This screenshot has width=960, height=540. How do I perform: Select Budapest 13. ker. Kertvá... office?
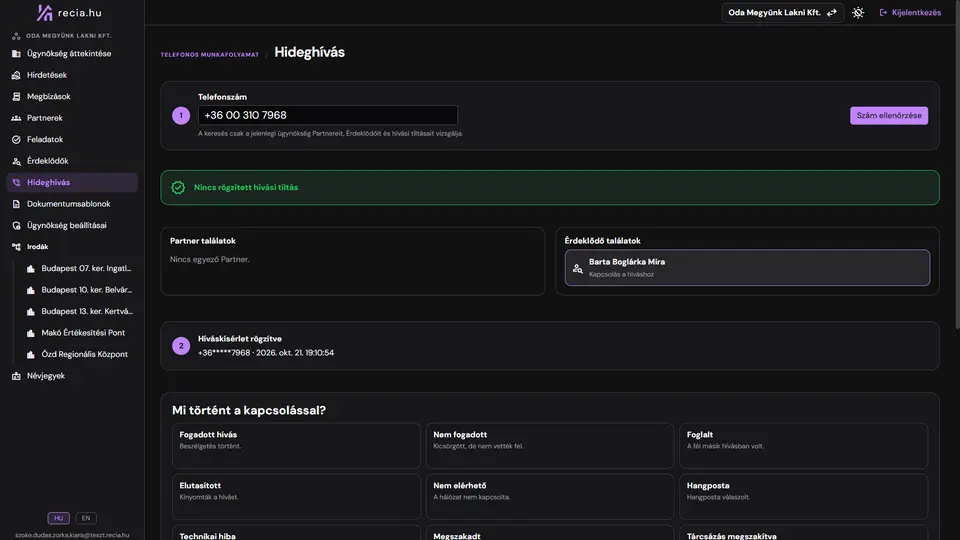[79, 311]
